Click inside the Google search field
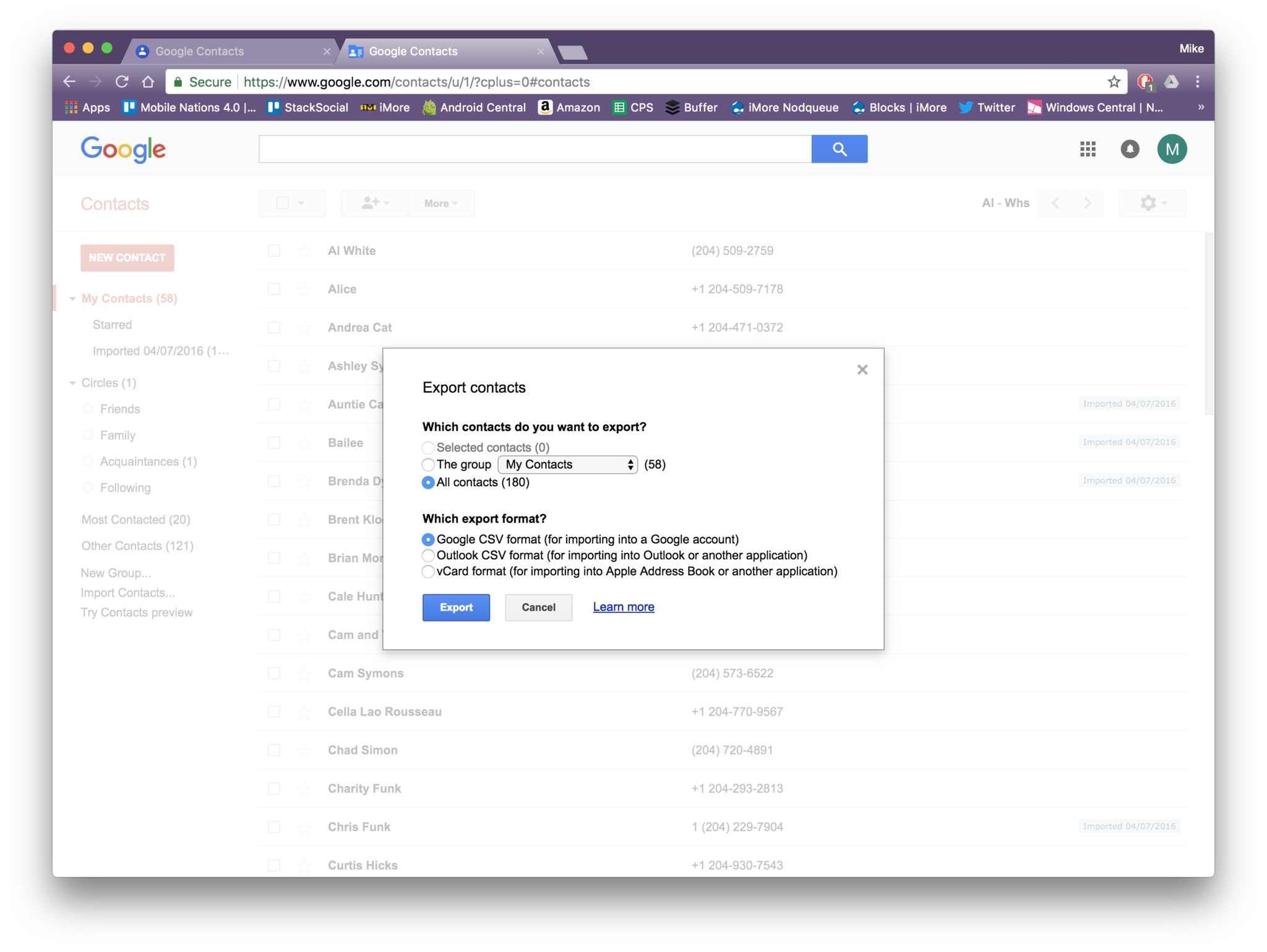This screenshot has width=1267, height=952. [x=535, y=149]
